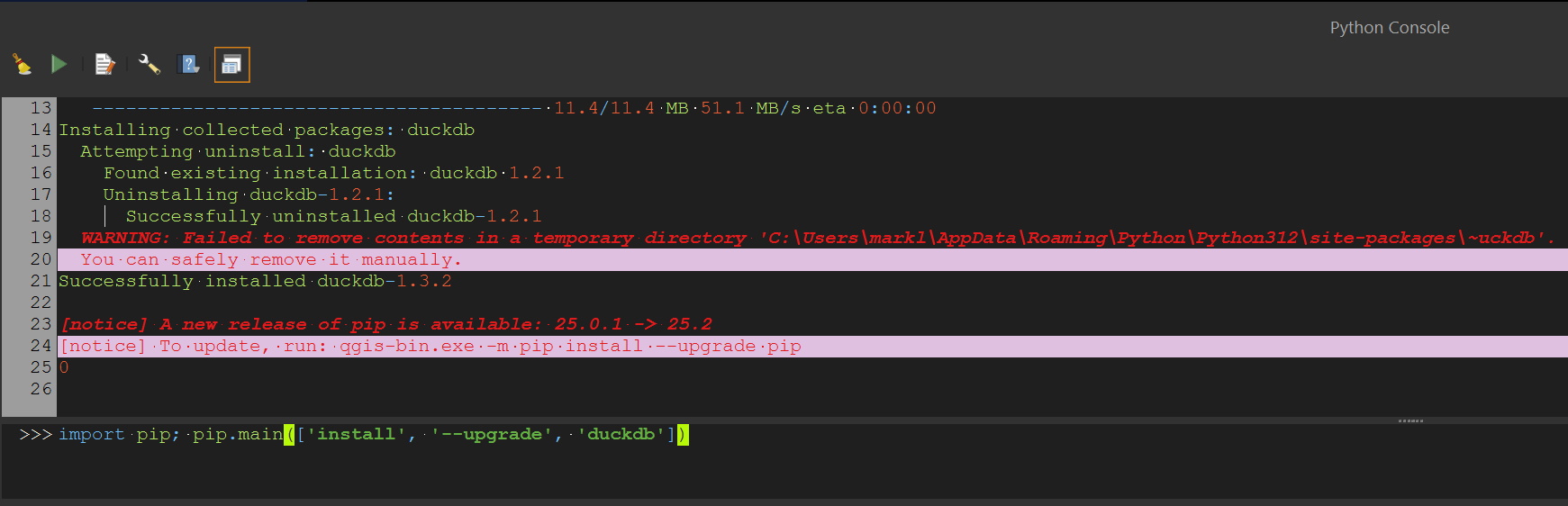This screenshot has width=1568, height=506.
Task: Open the help menu dropdown
Action: (x=190, y=64)
